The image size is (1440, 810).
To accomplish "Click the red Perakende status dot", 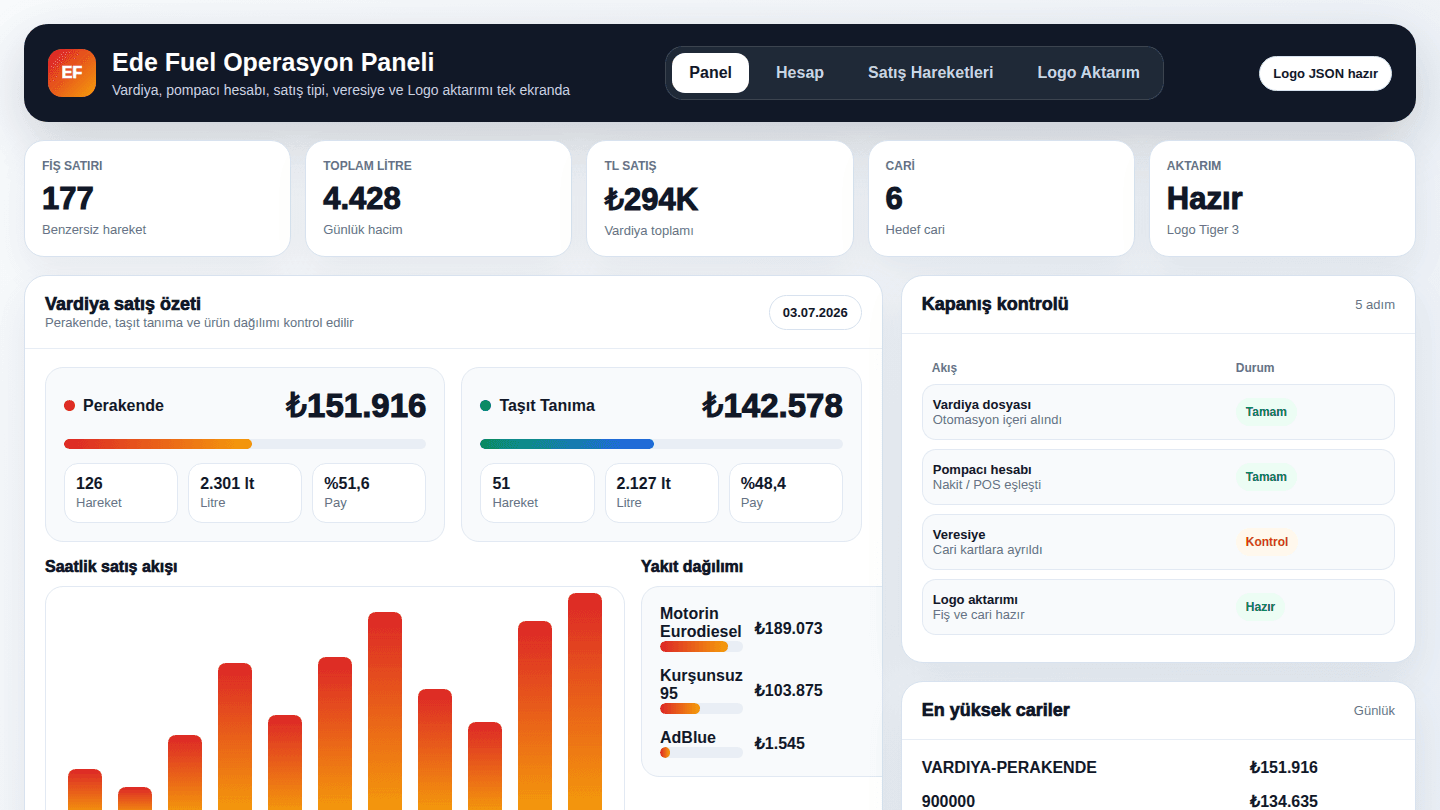I will coord(70,405).
